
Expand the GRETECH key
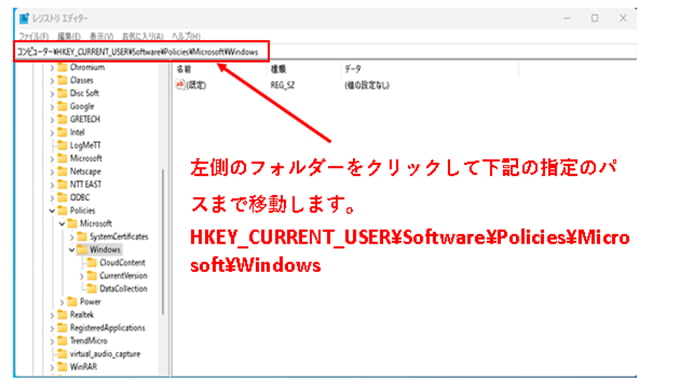52,120
